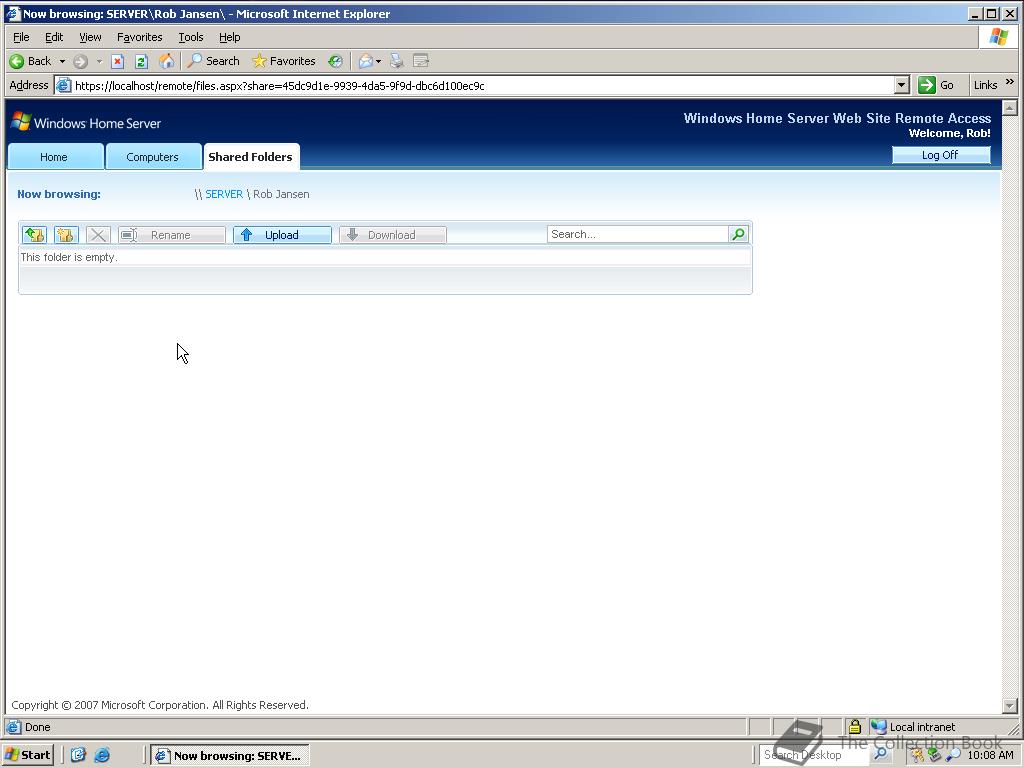Click the Log Off button
The width and height of the screenshot is (1024, 768).
pos(940,155)
